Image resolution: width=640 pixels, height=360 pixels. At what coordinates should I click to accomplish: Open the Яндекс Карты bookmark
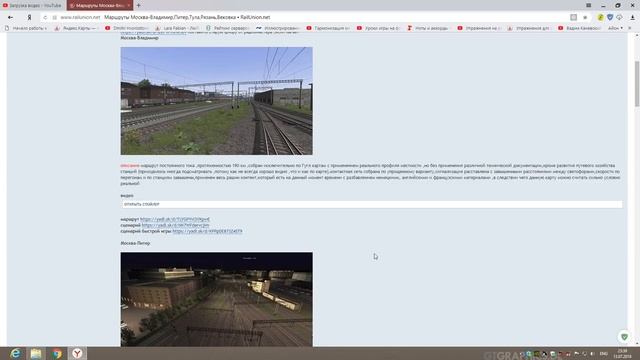pyautogui.click(x=76, y=28)
